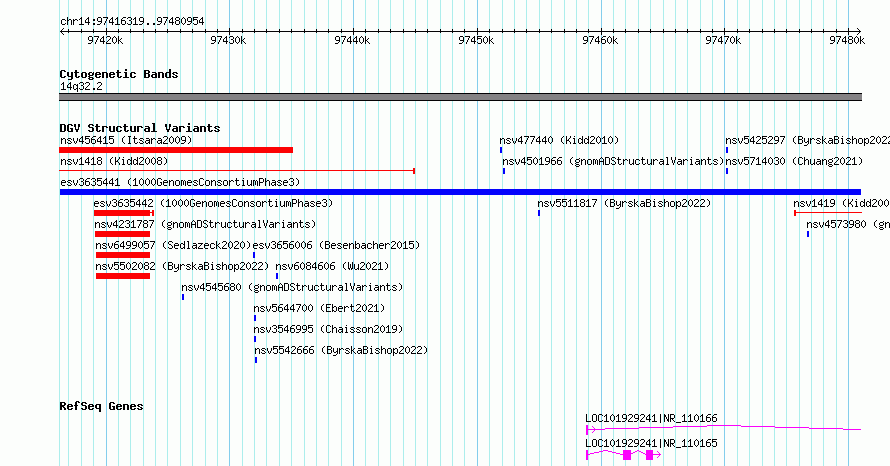This screenshot has width=890, height=466.
Task: Click the 97440k ruler tick label
Action: [352, 40]
